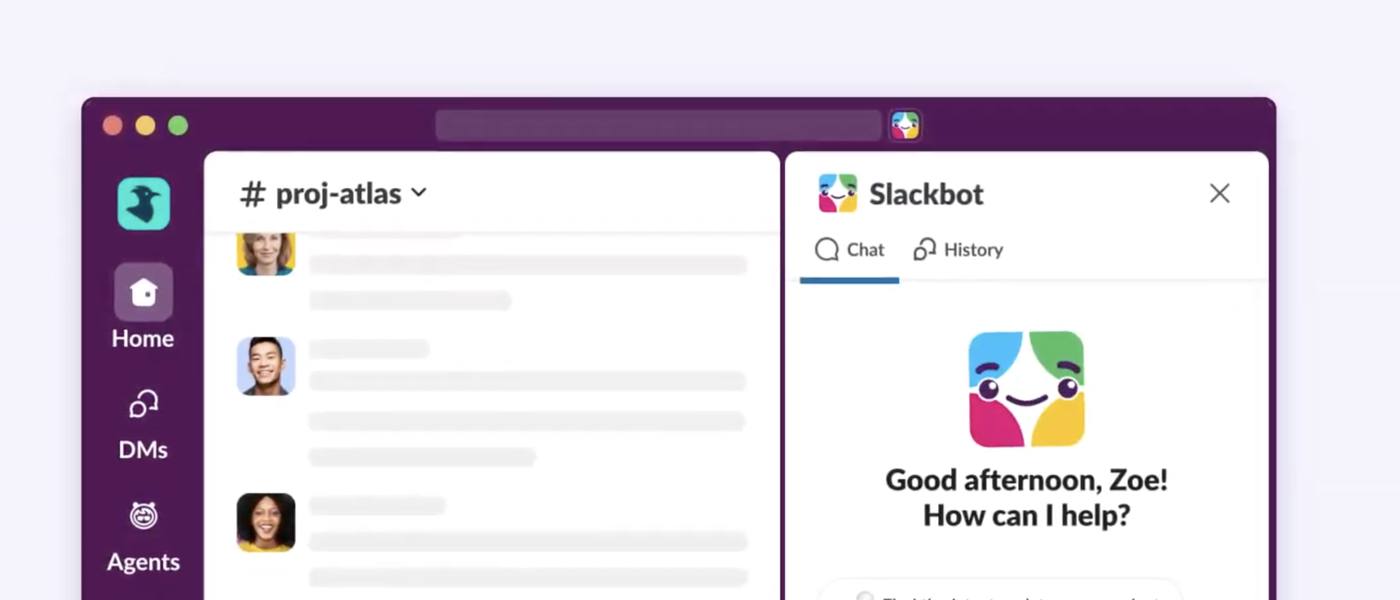Click the red window close button
Screen dimensions: 1400x600
[x=113, y=125]
